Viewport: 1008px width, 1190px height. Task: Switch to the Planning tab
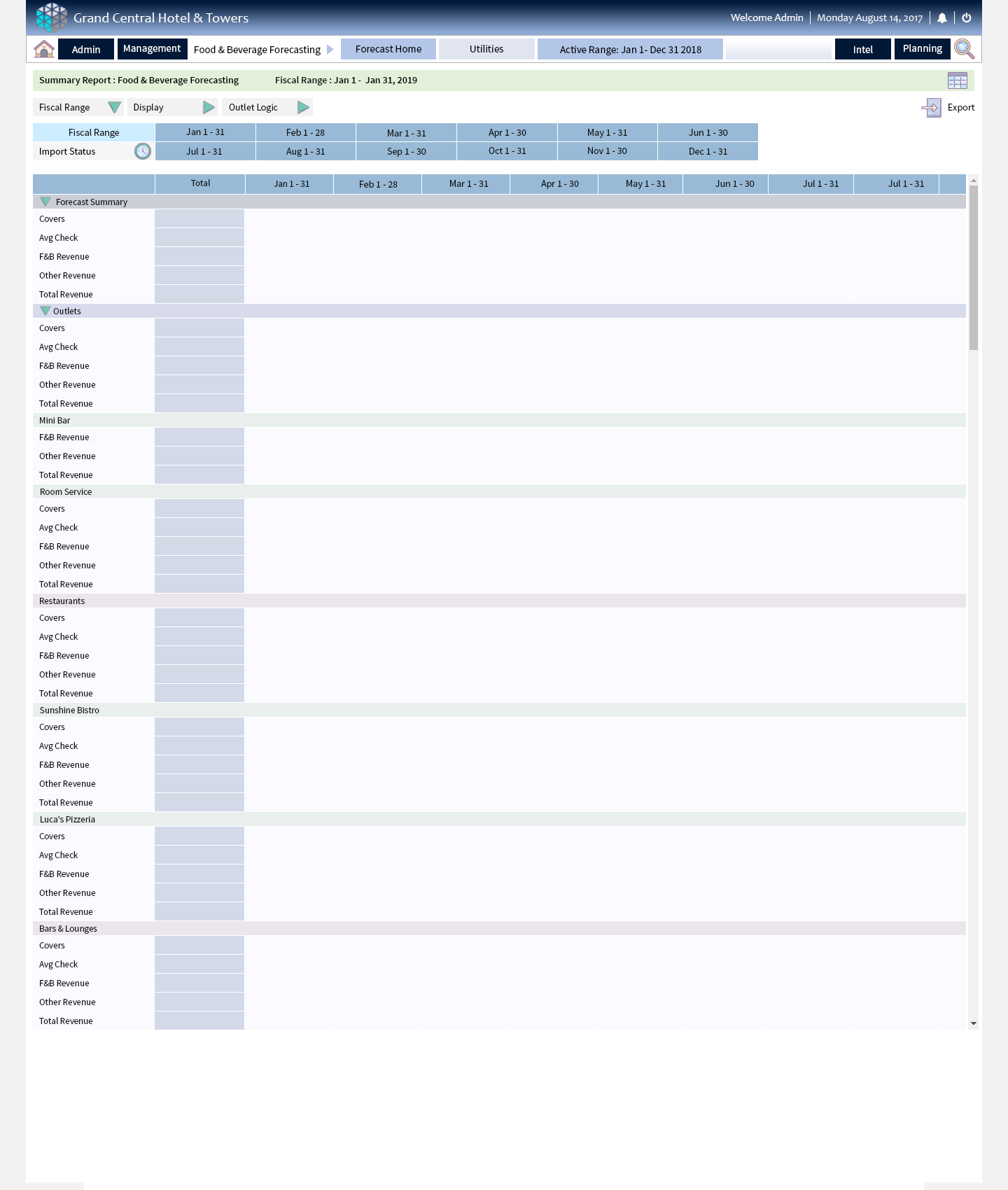[922, 49]
